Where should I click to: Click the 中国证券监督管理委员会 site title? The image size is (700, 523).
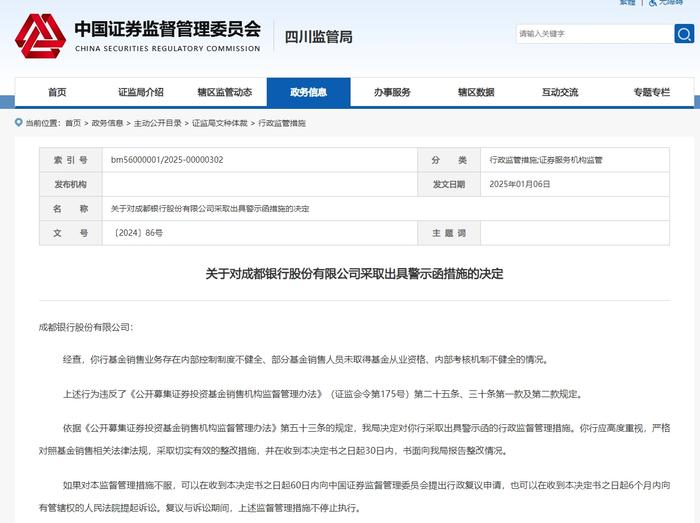click(168, 29)
